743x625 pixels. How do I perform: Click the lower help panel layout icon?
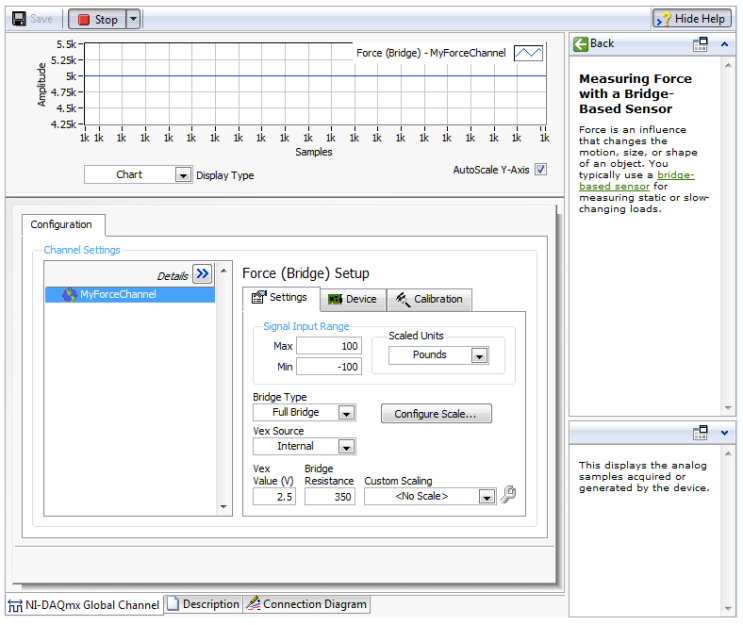pyautogui.click(x=700, y=432)
